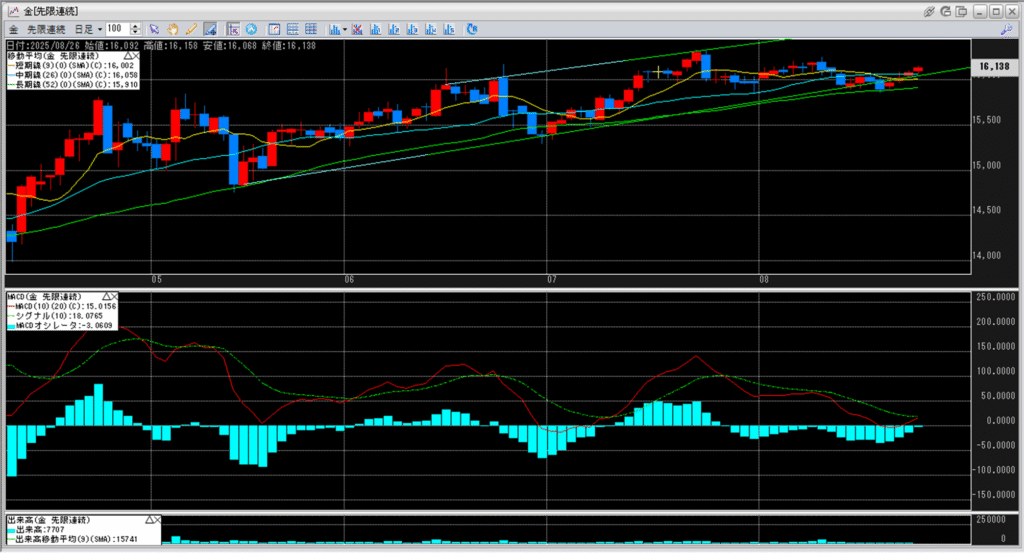
Task: Click the blue clock icon in toolbar
Action: (250, 29)
